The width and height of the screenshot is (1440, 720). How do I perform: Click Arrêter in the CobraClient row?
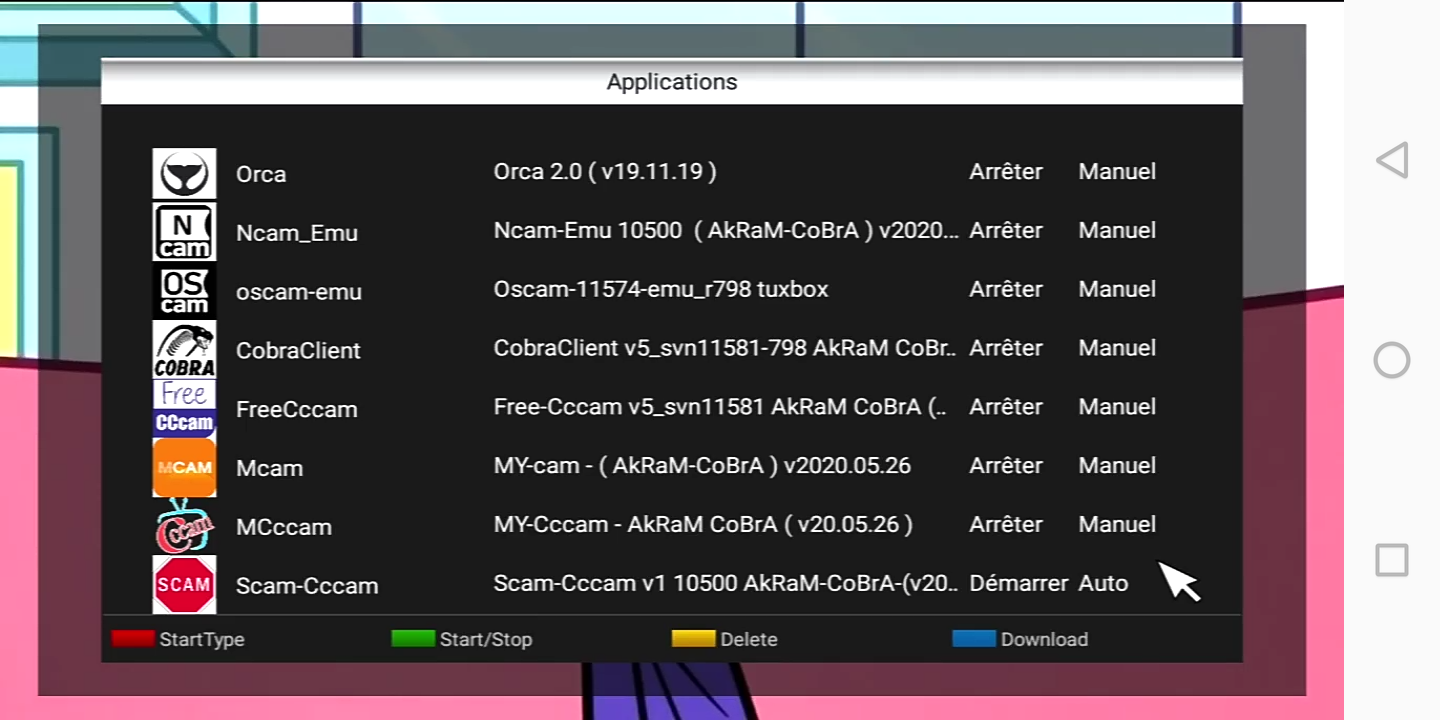[1006, 348]
